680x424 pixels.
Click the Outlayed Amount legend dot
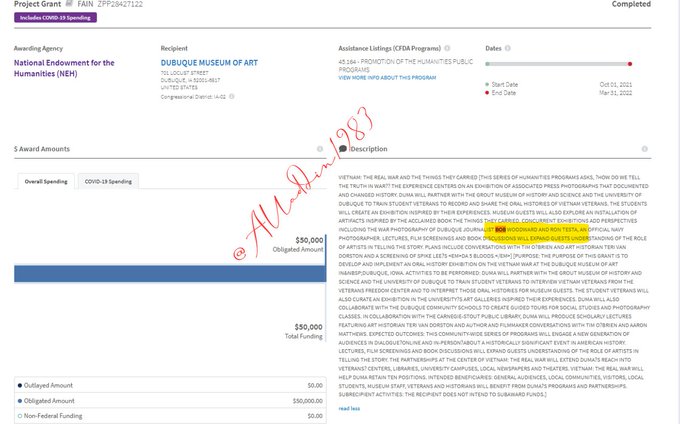tap(22, 384)
